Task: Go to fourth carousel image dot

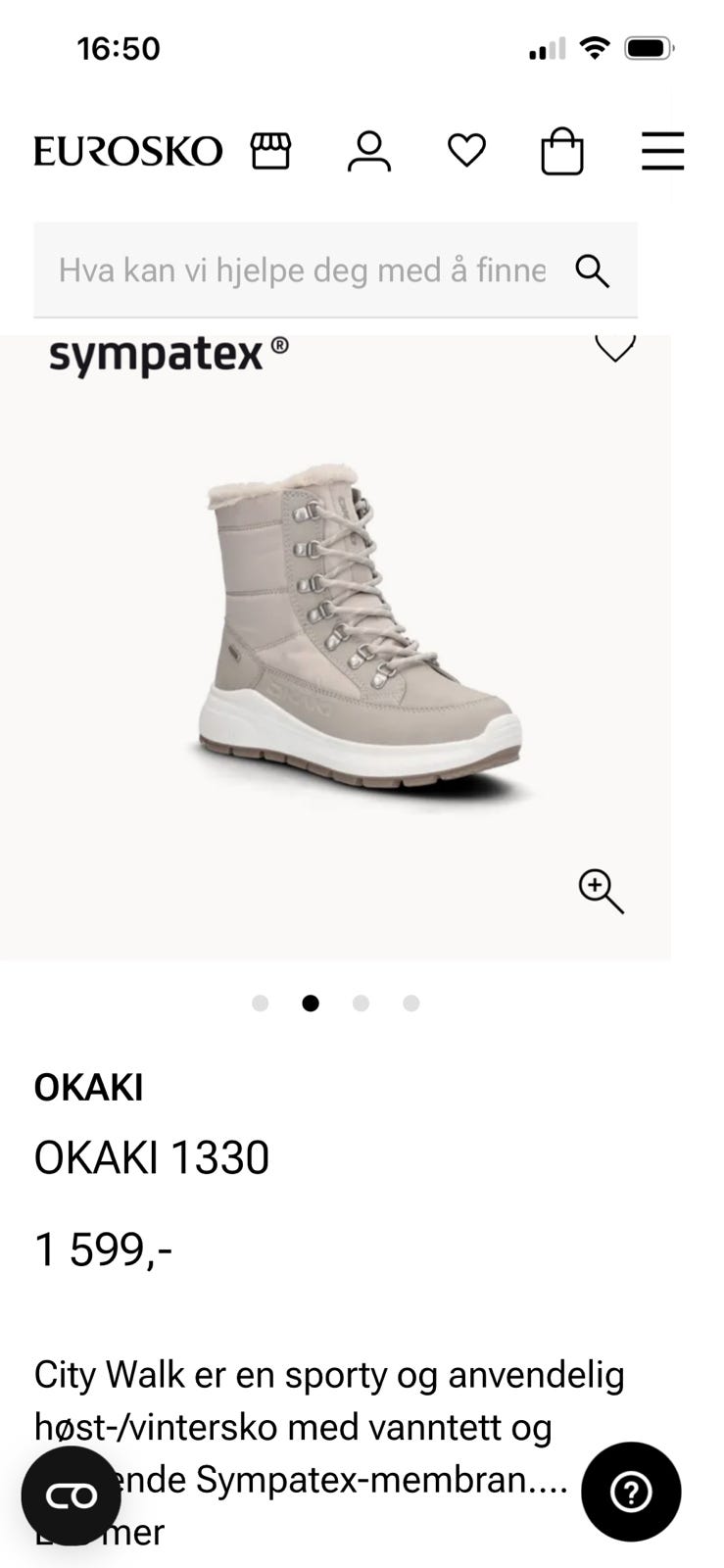Action: (x=411, y=1003)
